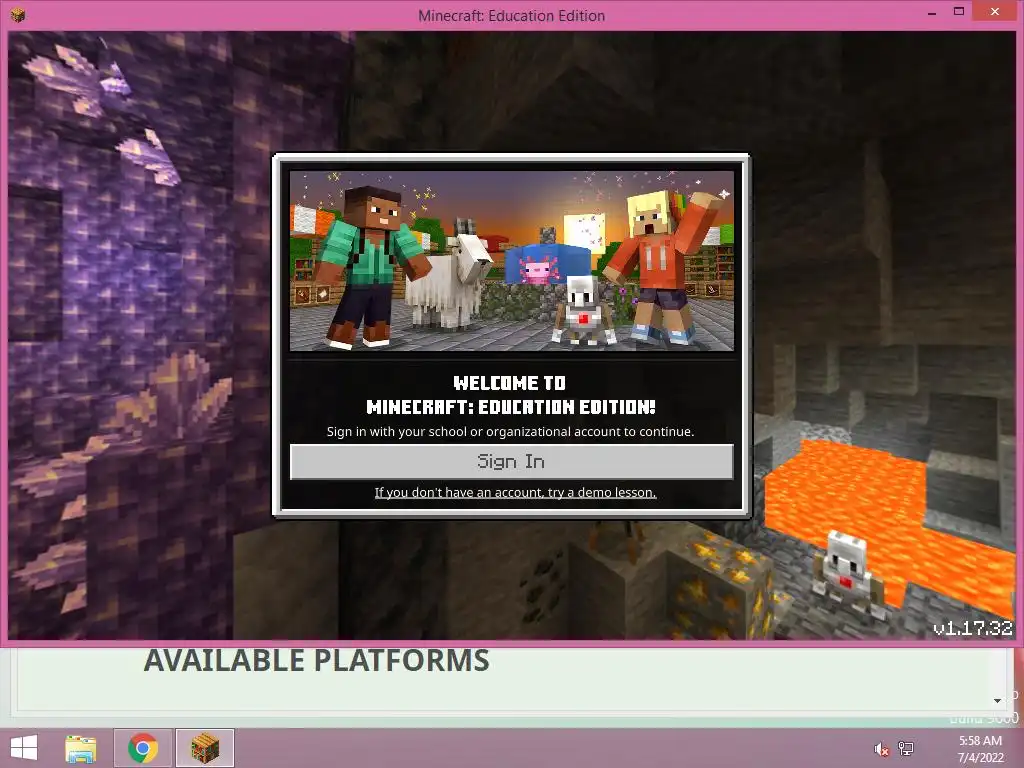Minimize the Minecraft: Education Edition window
Viewport: 1024px width, 768px height.
tap(932, 12)
